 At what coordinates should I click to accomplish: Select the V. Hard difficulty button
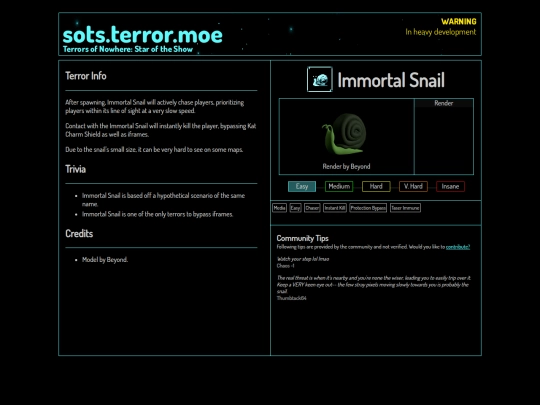[413, 186]
